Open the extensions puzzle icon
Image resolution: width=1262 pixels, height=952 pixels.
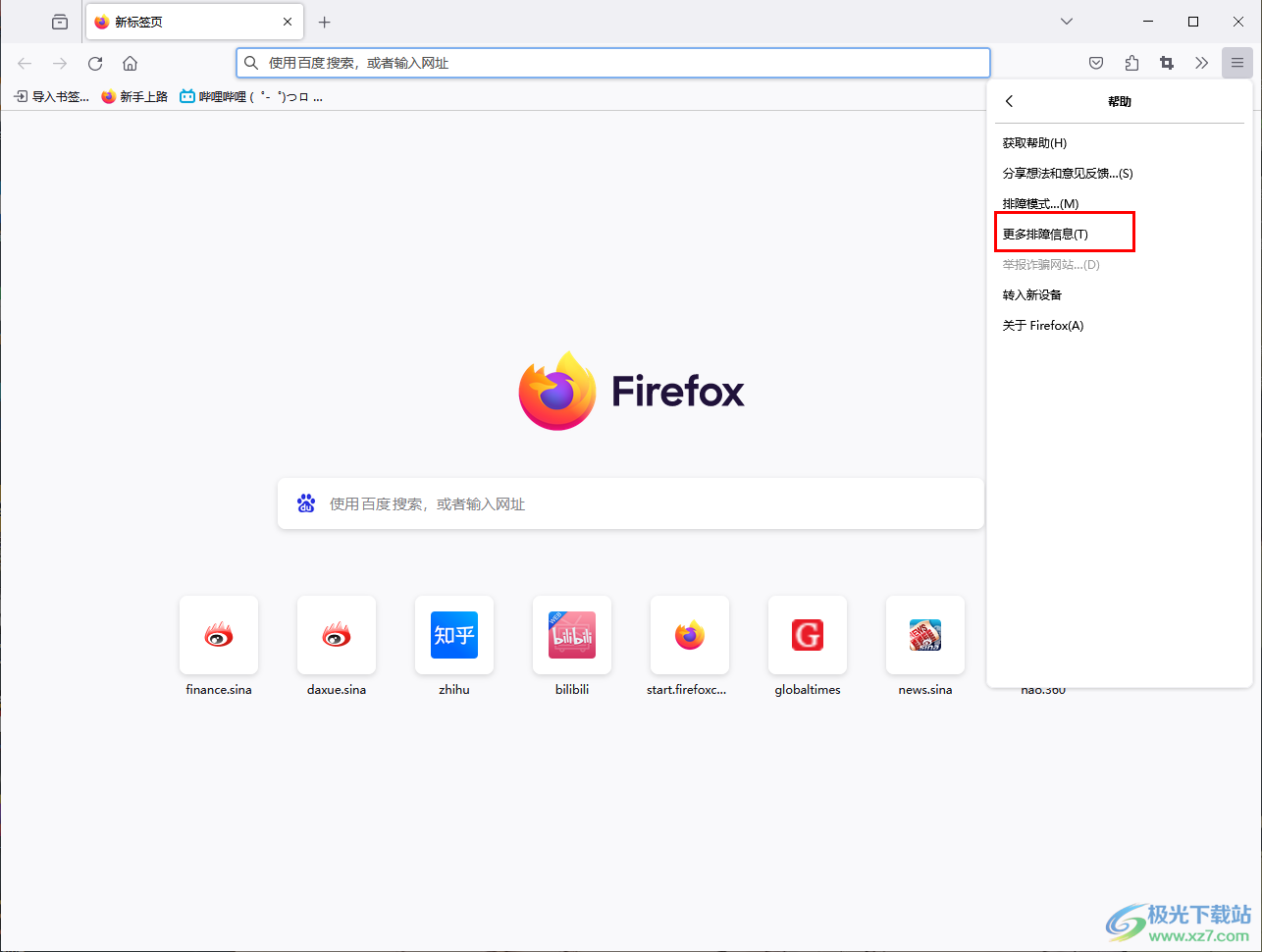tap(1131, 63)
